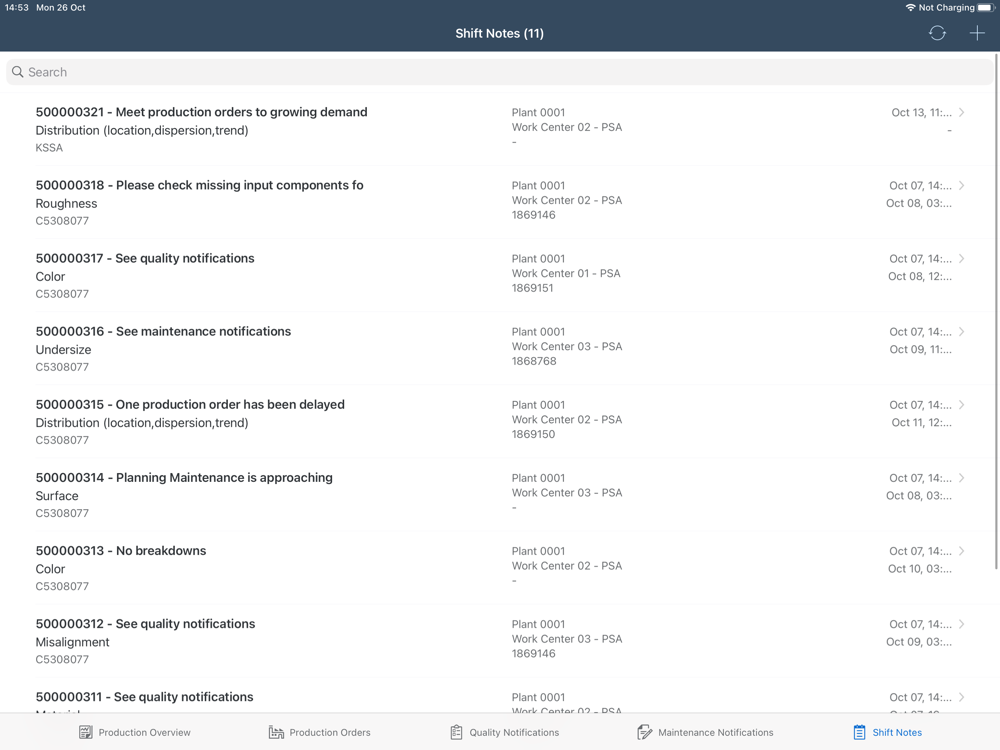Open note One production order has been delayed
The width and height of the screenshot is (1000, 750).
(x=500, y=422)
